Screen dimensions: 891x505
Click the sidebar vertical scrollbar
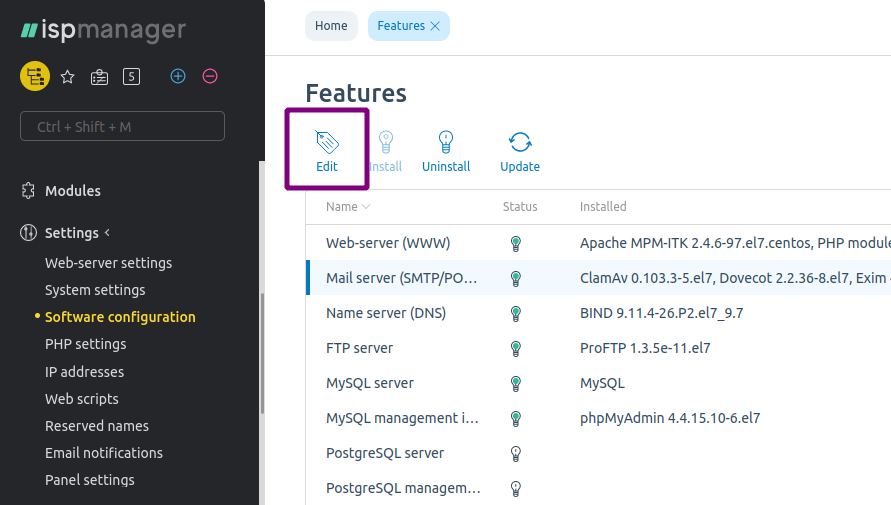point(262,353)
